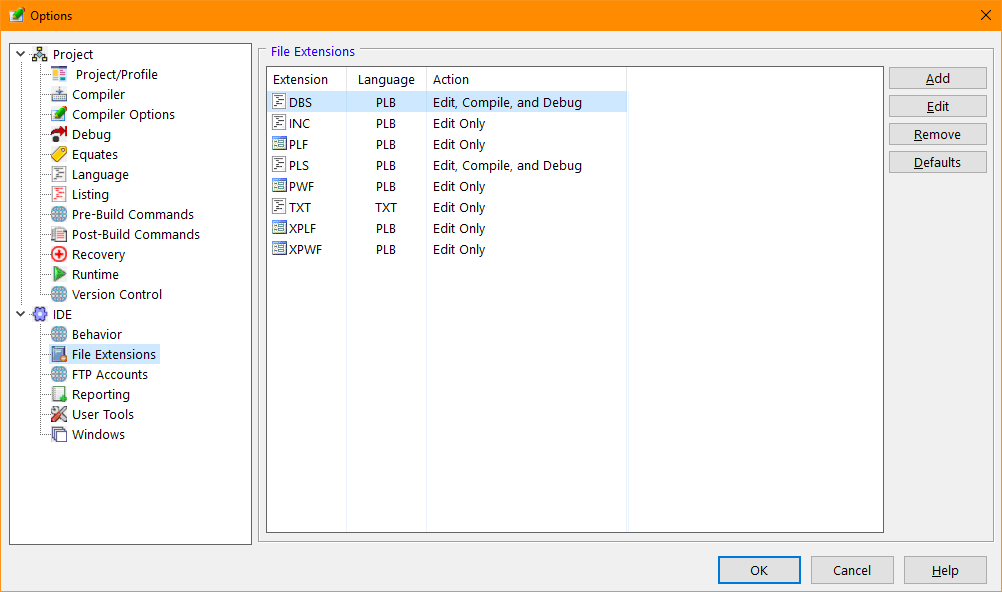The height and width of the screenshot is (592, 1002).
Task: Select File Extensions in the sidebar
Action: coord(113,354)
